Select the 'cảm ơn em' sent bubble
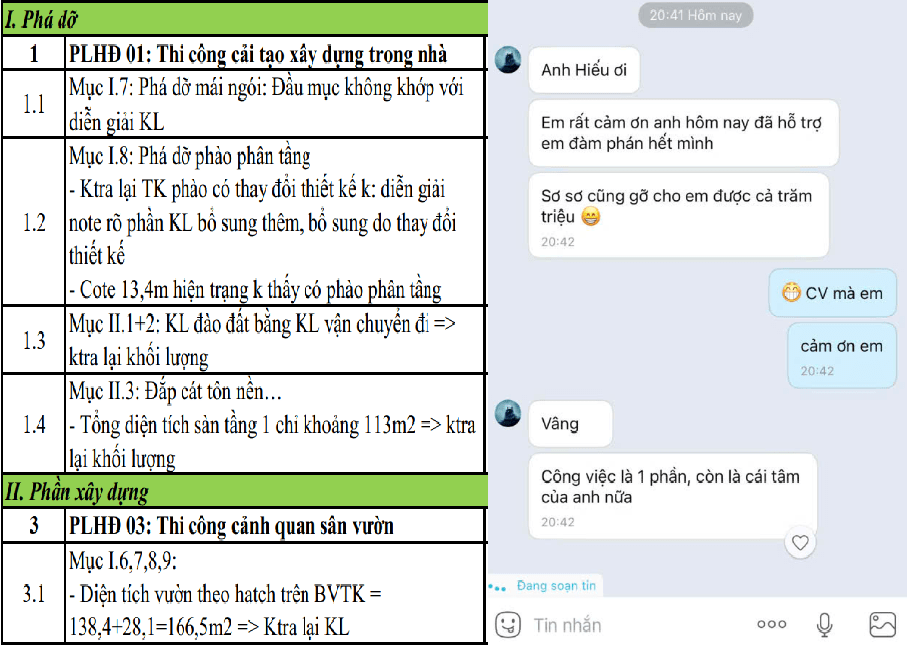The width and height of the screenshot is (907, 645). [842, 355]
